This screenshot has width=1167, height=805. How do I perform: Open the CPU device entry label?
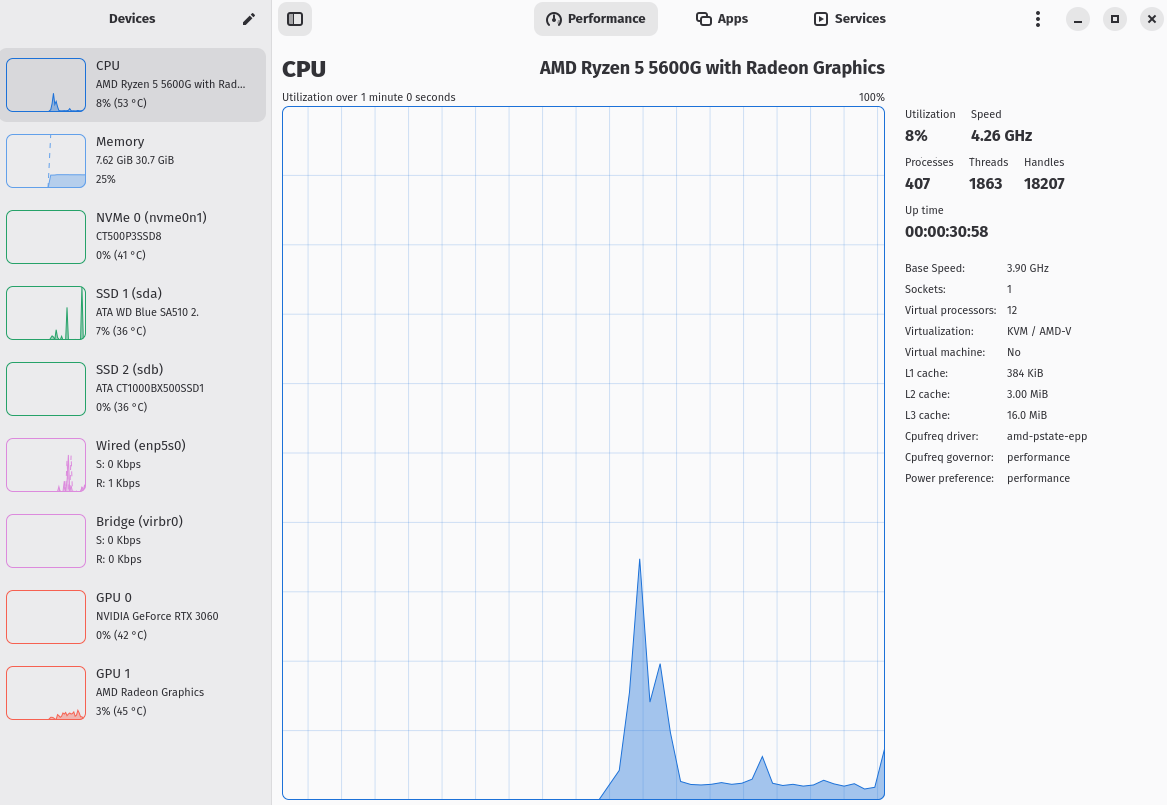pos(108,65)
